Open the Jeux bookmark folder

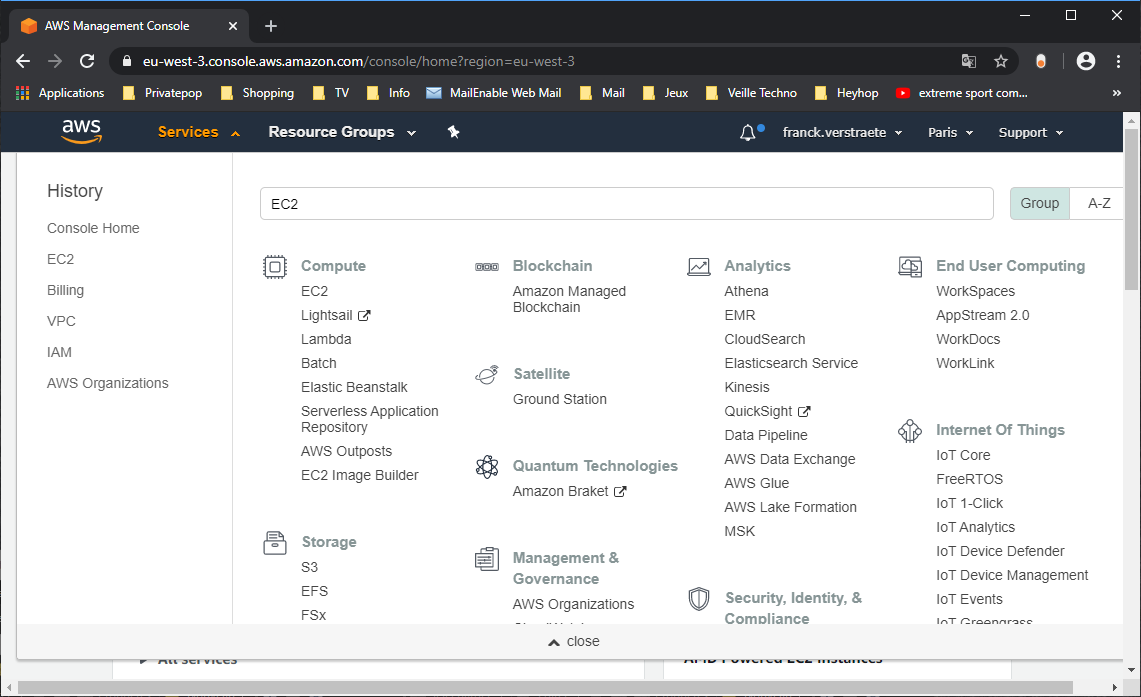(665, 93)
